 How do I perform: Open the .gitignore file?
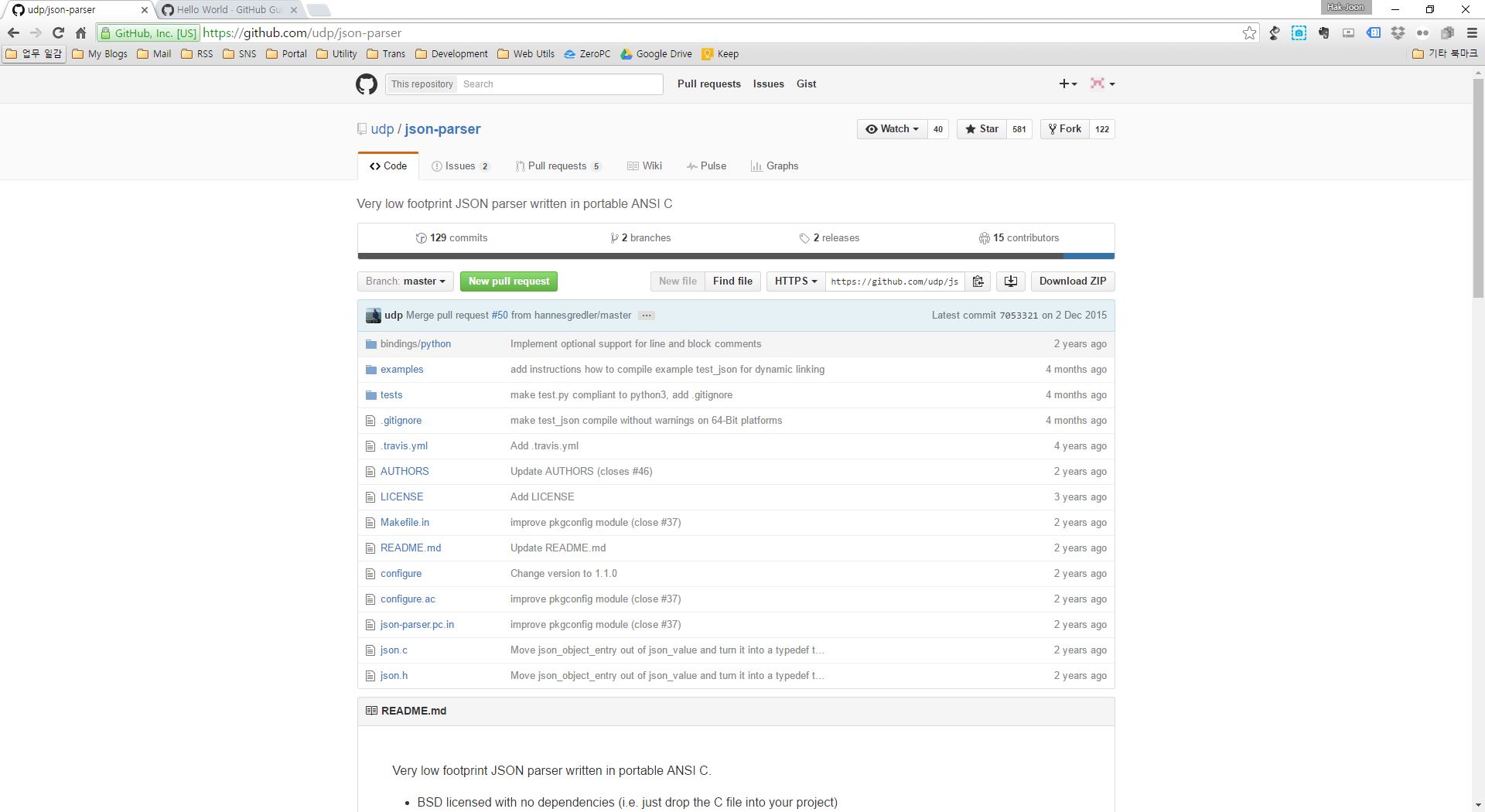tap(401, 421)
